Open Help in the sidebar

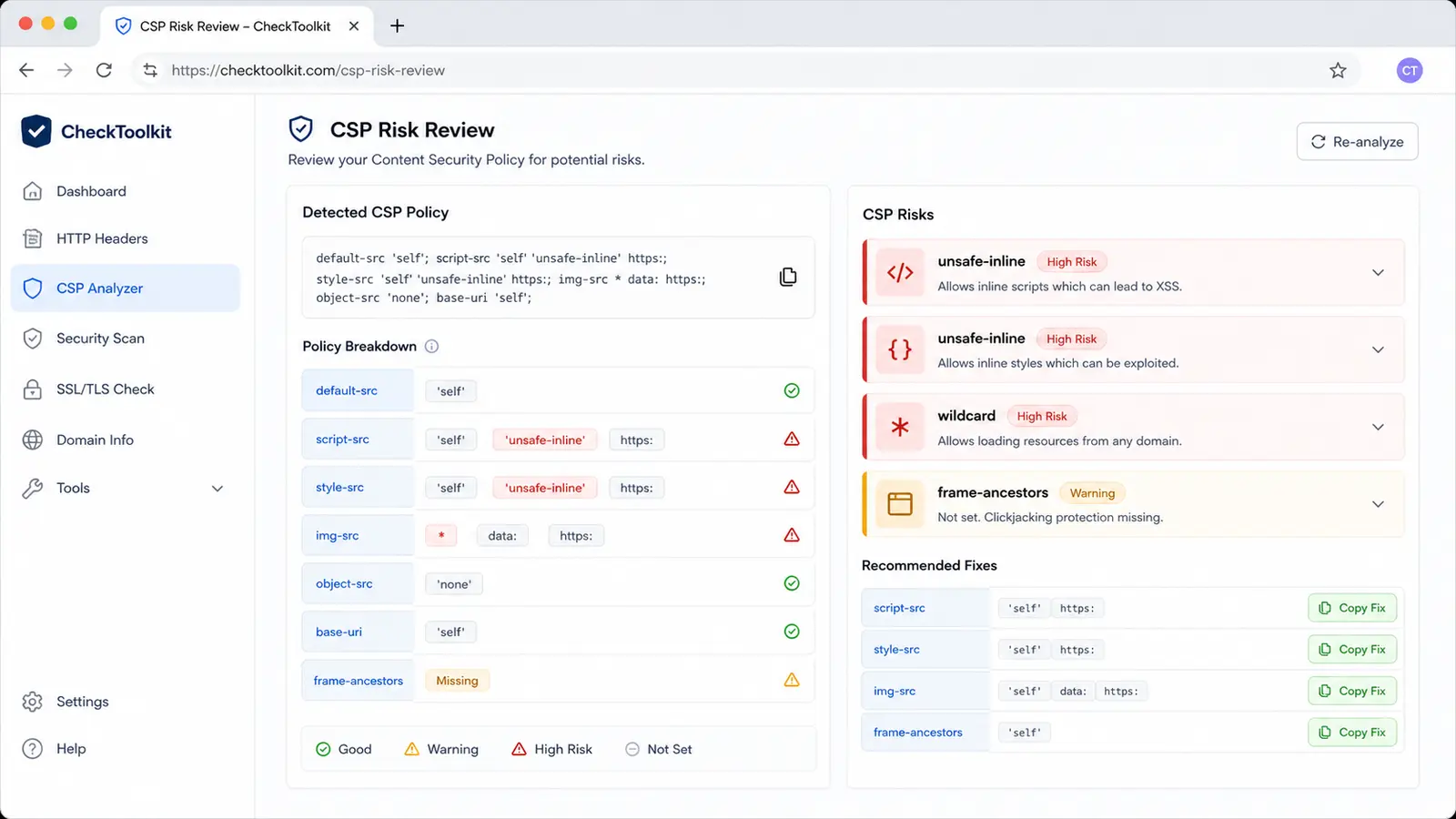pyautogui.click(x=126, y=749)
